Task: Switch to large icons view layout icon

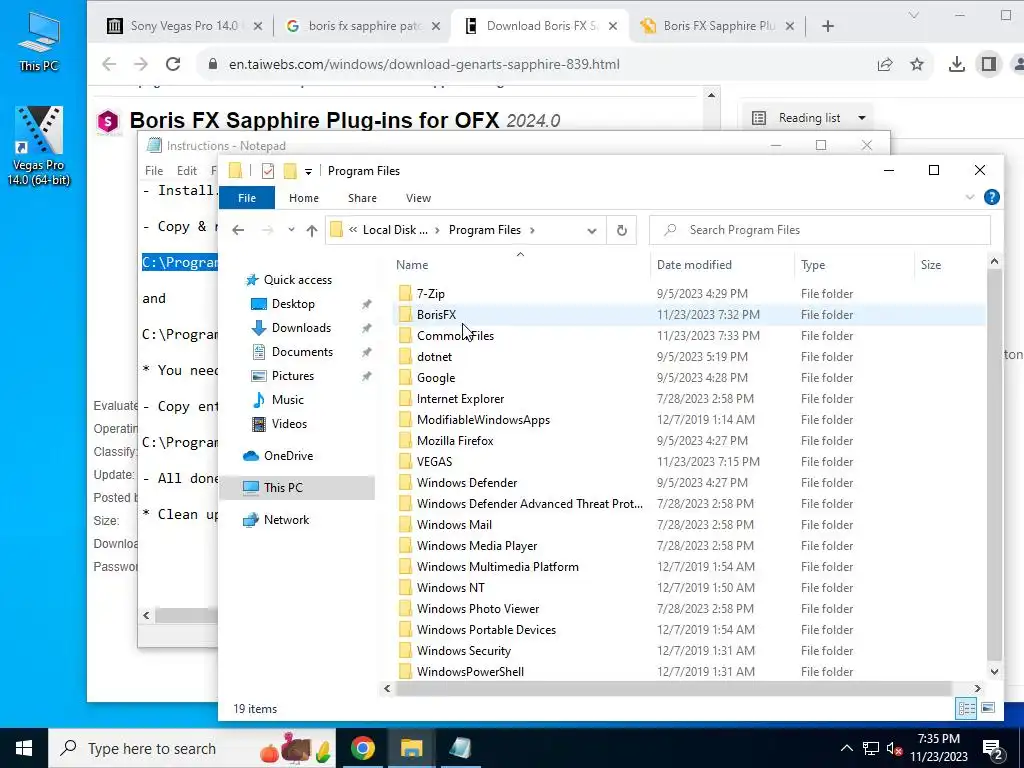Action: coord(988,709)
